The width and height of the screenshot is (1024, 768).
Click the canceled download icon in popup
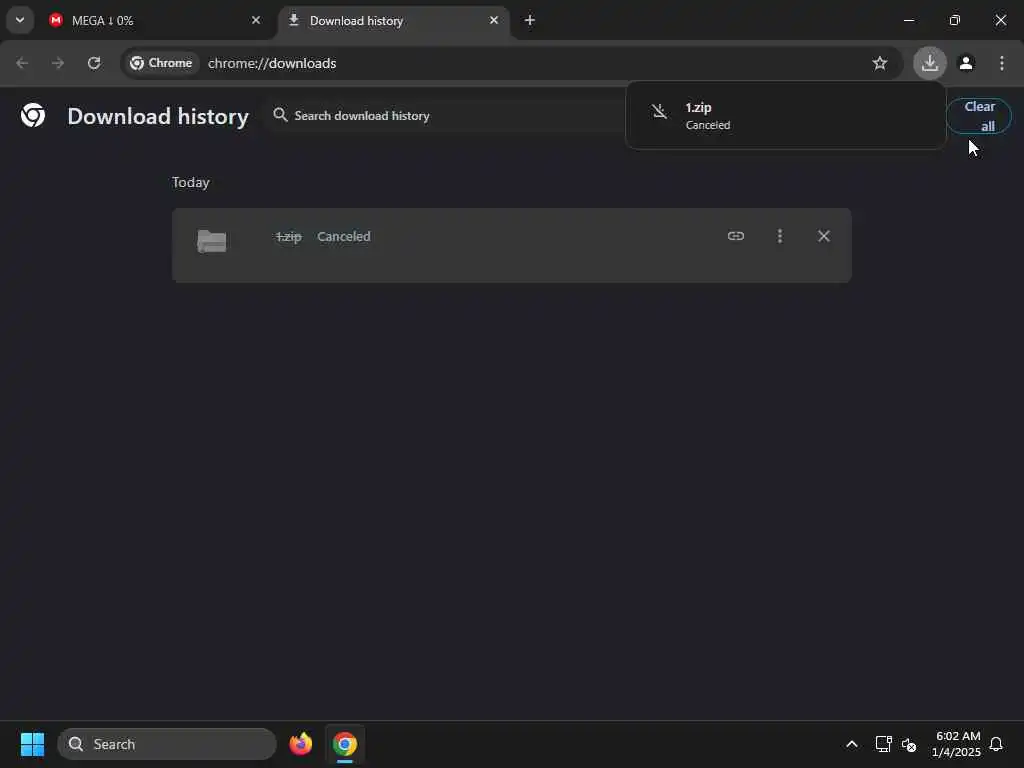pos(660,112)
